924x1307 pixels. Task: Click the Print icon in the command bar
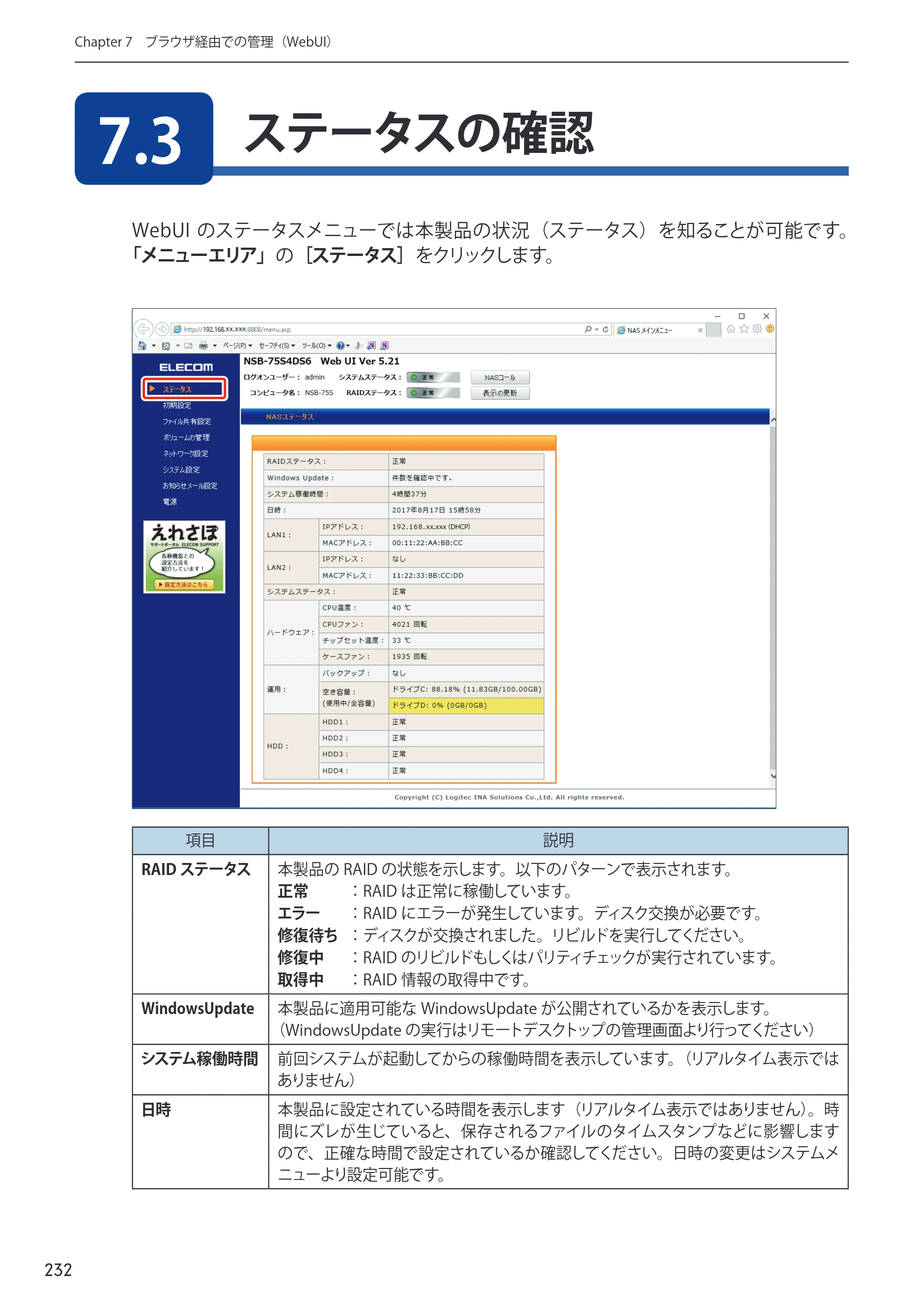[x=204, y=346]
